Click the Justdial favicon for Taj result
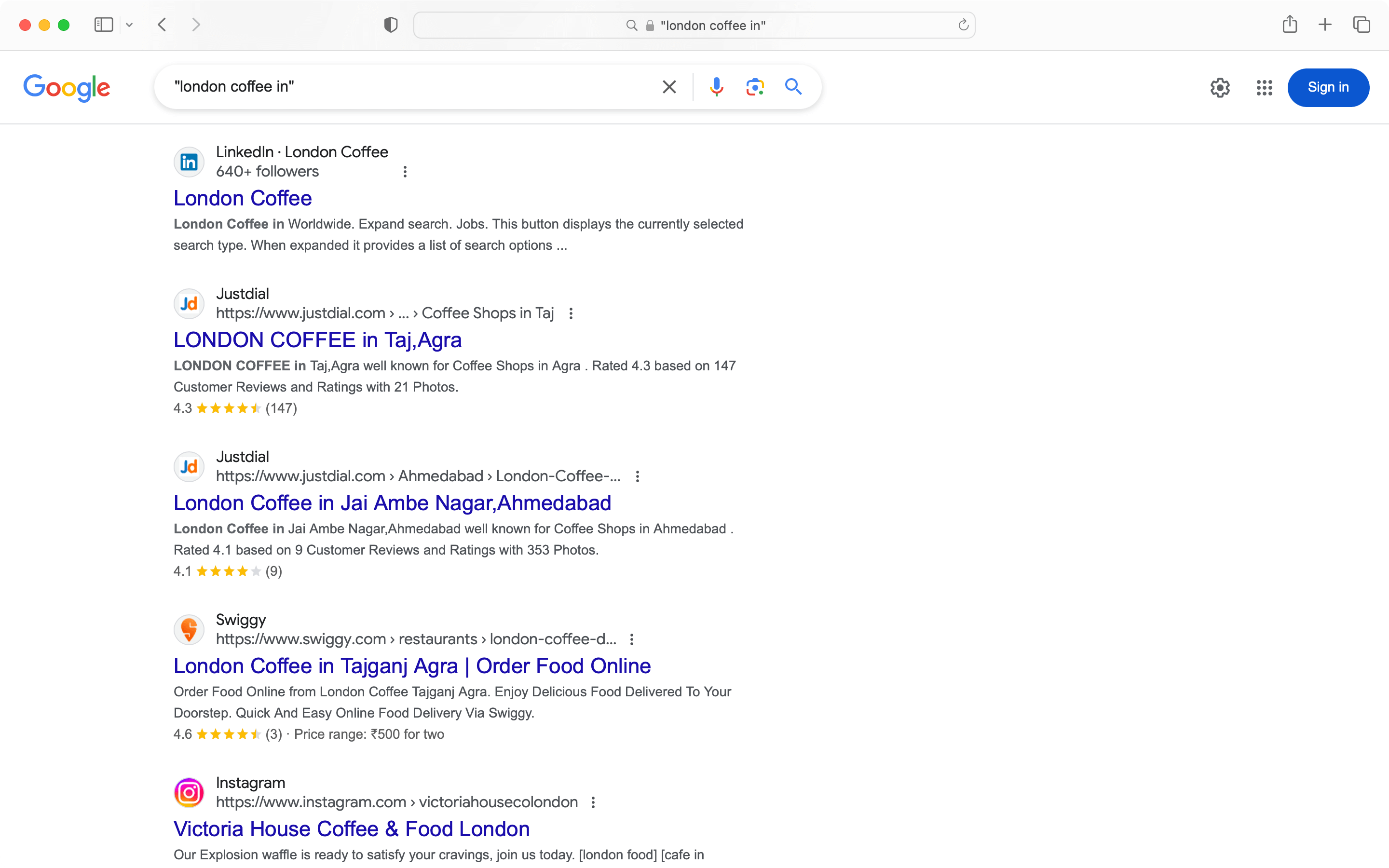Image resolution: width=1389 pixels, height=868 pixels. coord(189,304)
